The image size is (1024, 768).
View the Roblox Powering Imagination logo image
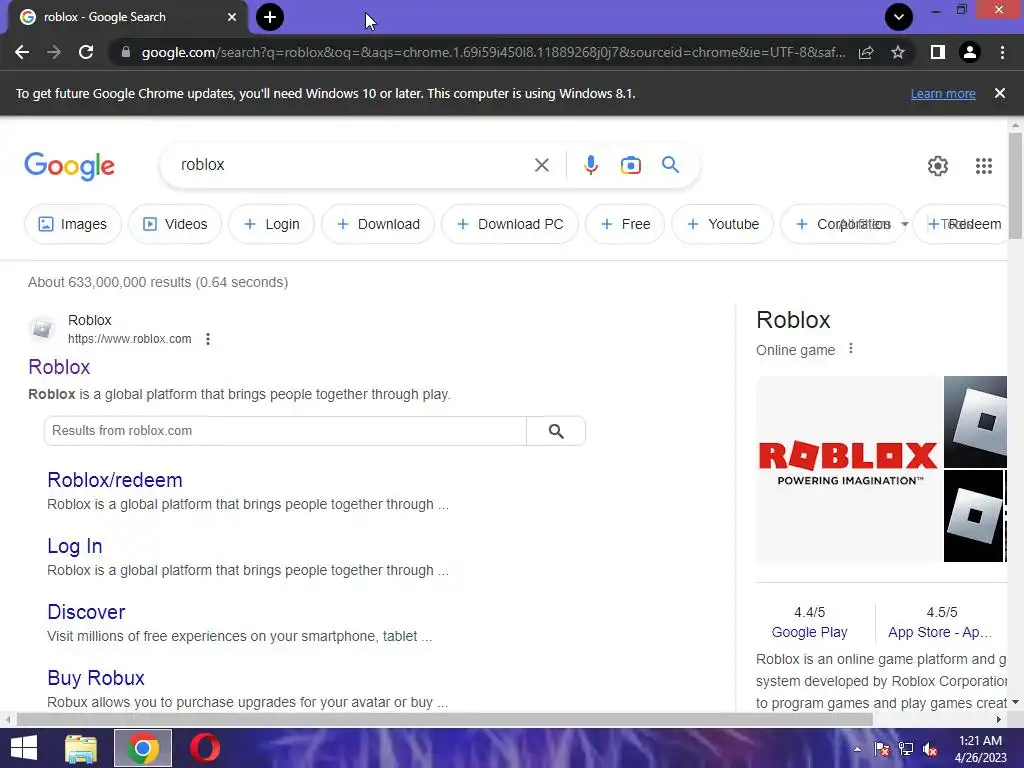848,469
